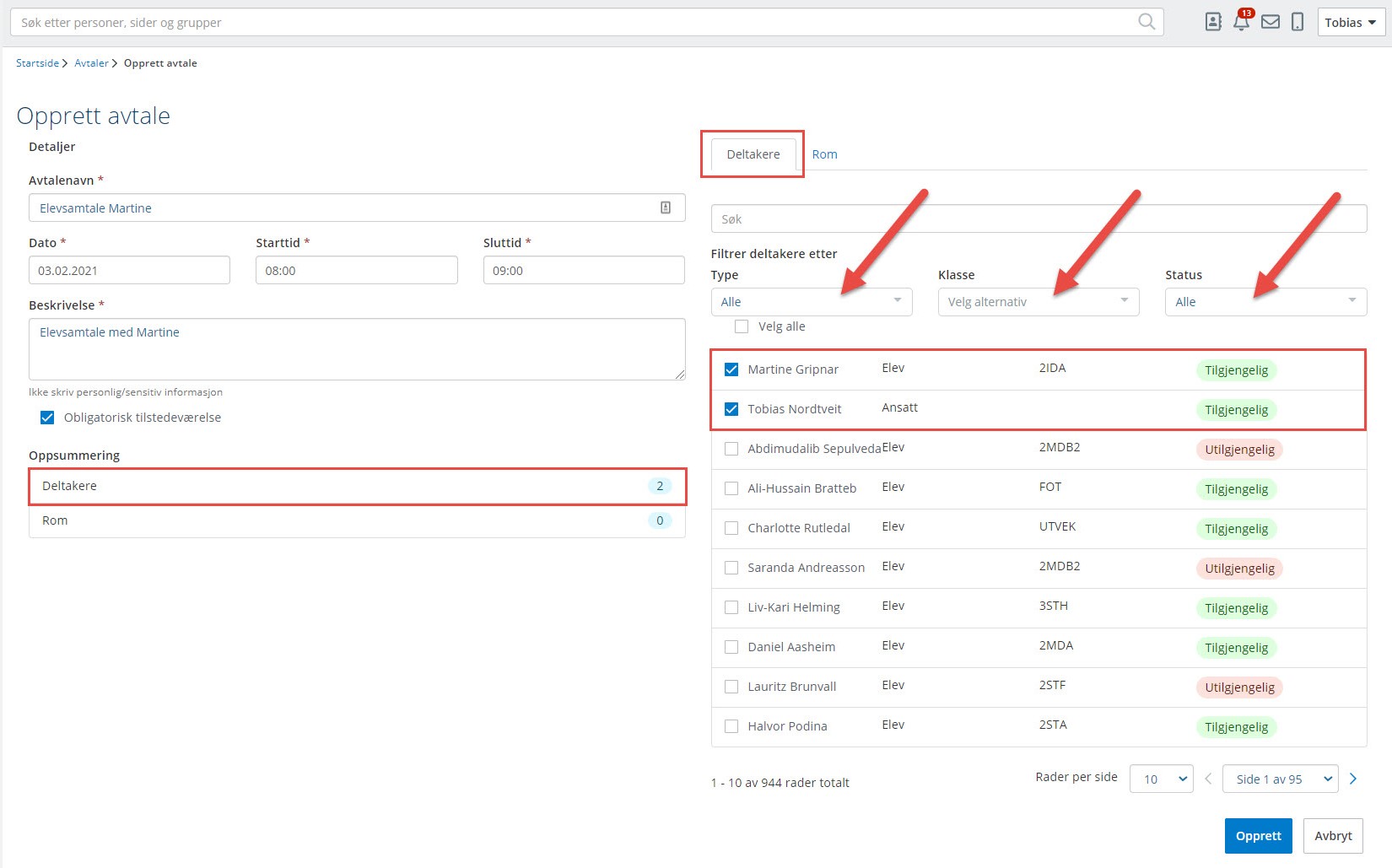Screen dimensions: 1392x868
Task: Click the Dato input field
Action: pos(129,271)
